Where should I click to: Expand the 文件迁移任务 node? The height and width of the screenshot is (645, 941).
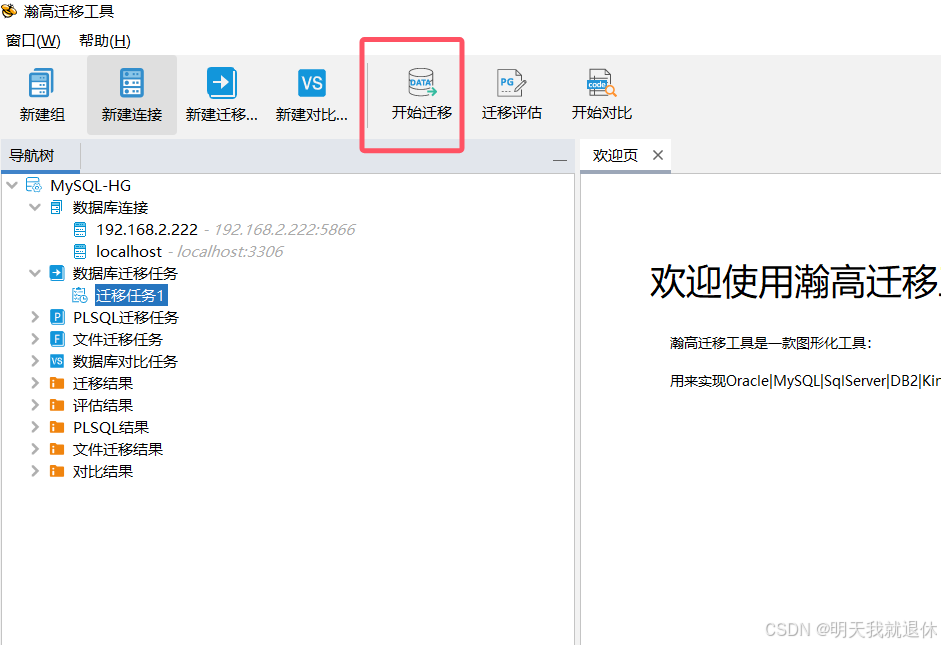coord(35,340)
